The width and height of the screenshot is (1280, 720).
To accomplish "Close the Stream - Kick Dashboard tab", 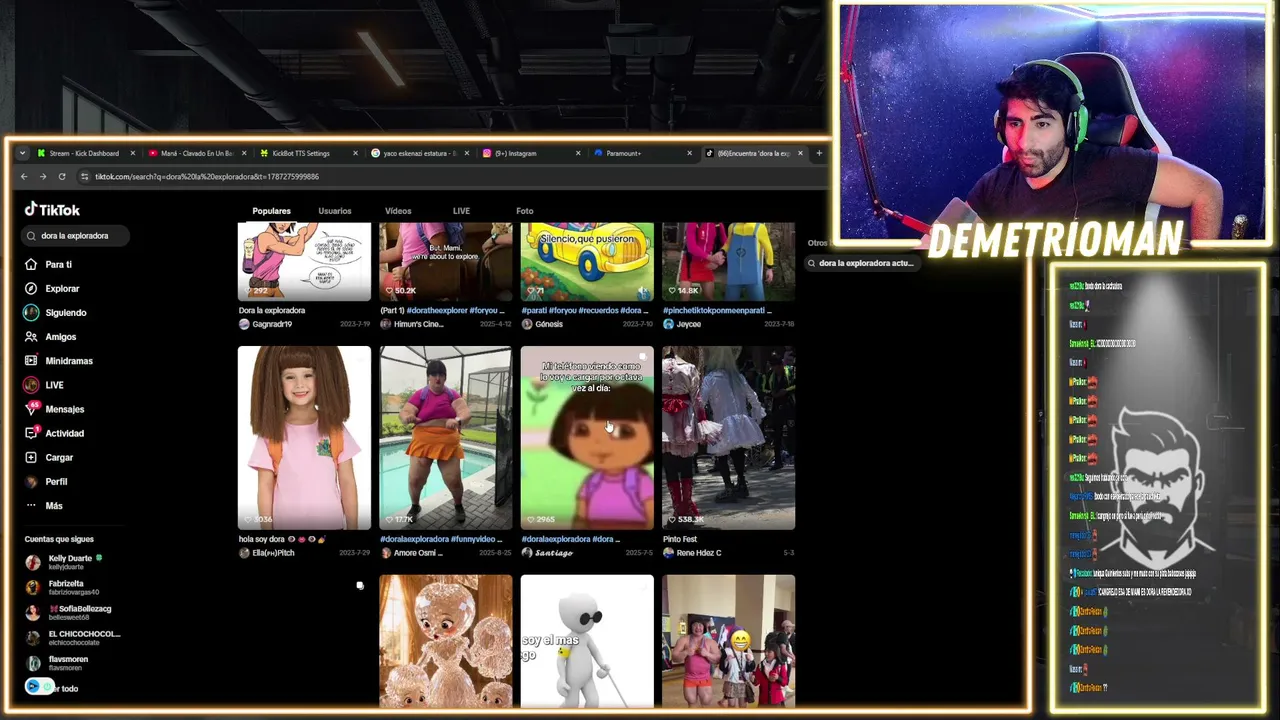I will (132, 153).
